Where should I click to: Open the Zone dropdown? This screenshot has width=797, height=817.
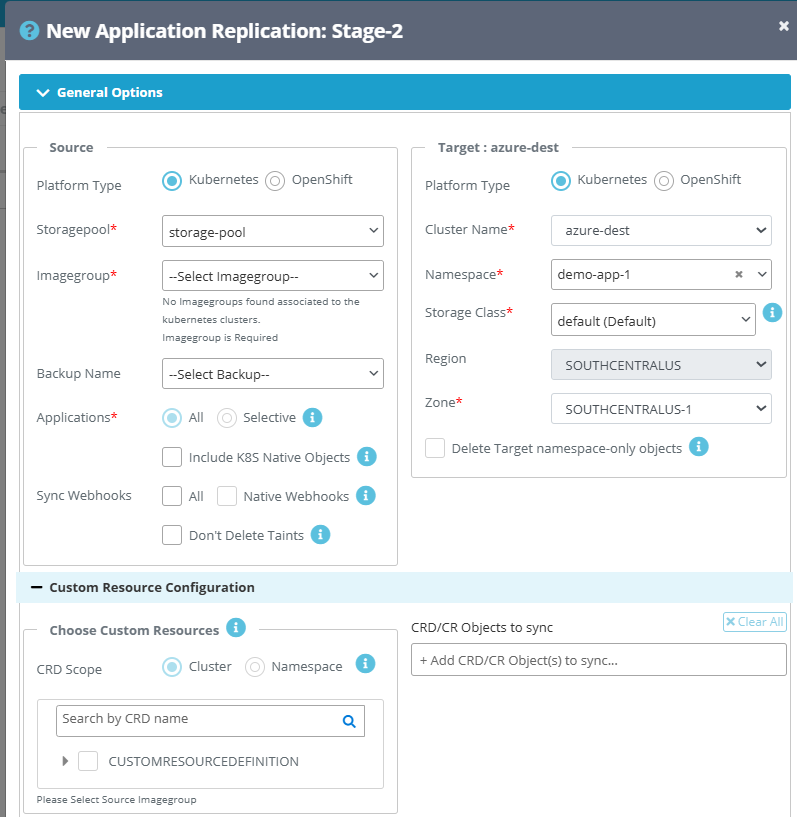pos(661,408)
